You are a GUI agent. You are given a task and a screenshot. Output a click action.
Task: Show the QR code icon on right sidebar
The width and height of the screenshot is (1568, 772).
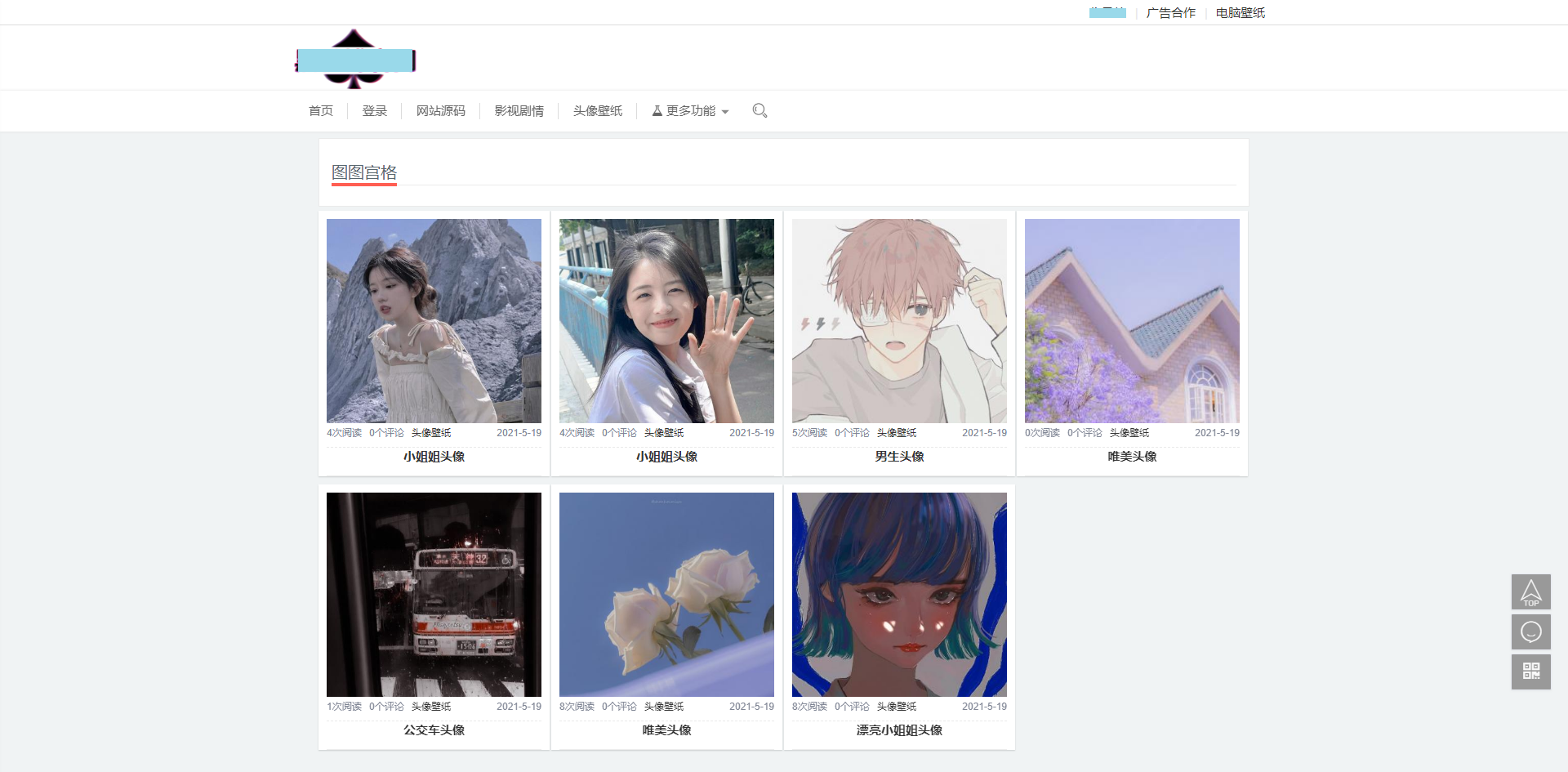coord(1530,672)
